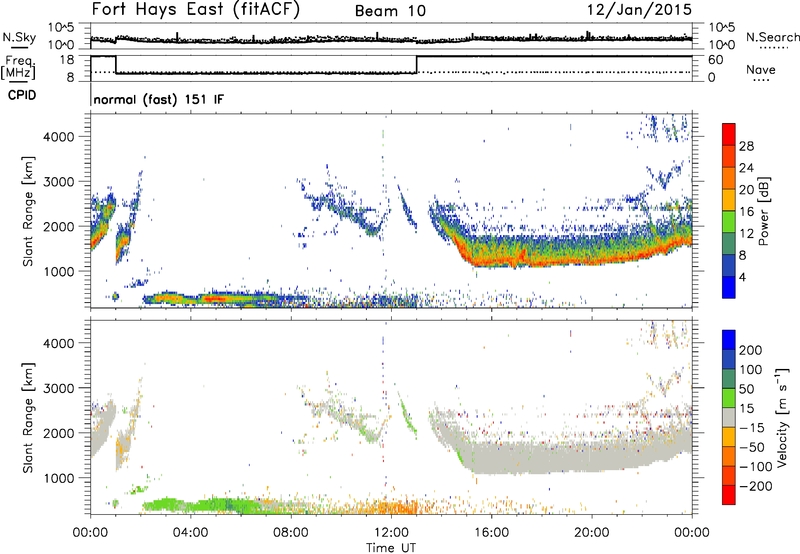Click the bright green segment of the Velocity colorbar
Viewport: 800px width, 554px height.
pyautogui.click(x=729, y=398)
